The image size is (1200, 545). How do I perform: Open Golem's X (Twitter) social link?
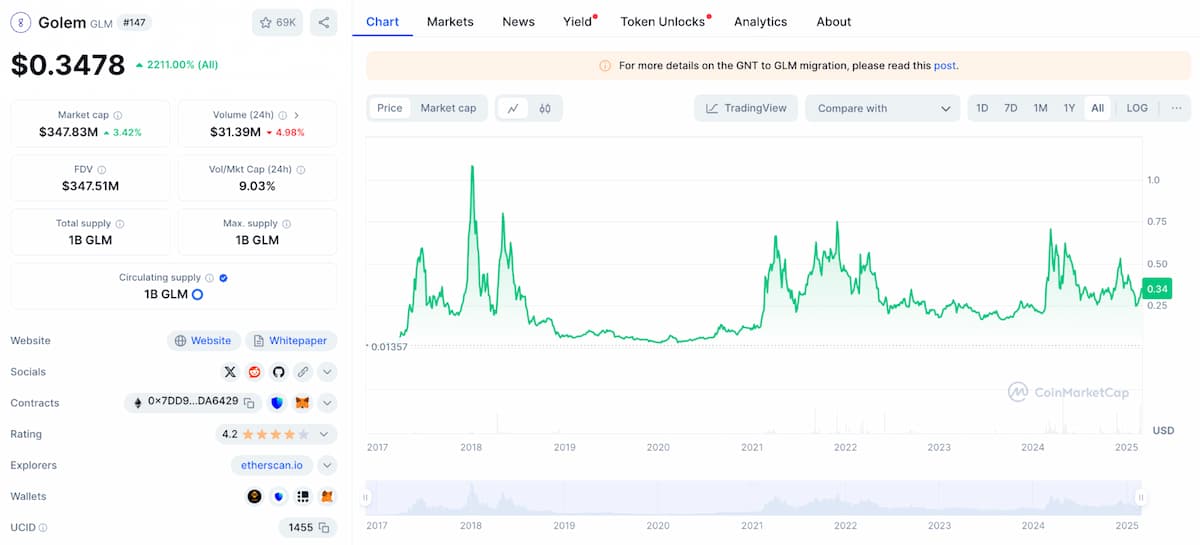pos(230,372)
